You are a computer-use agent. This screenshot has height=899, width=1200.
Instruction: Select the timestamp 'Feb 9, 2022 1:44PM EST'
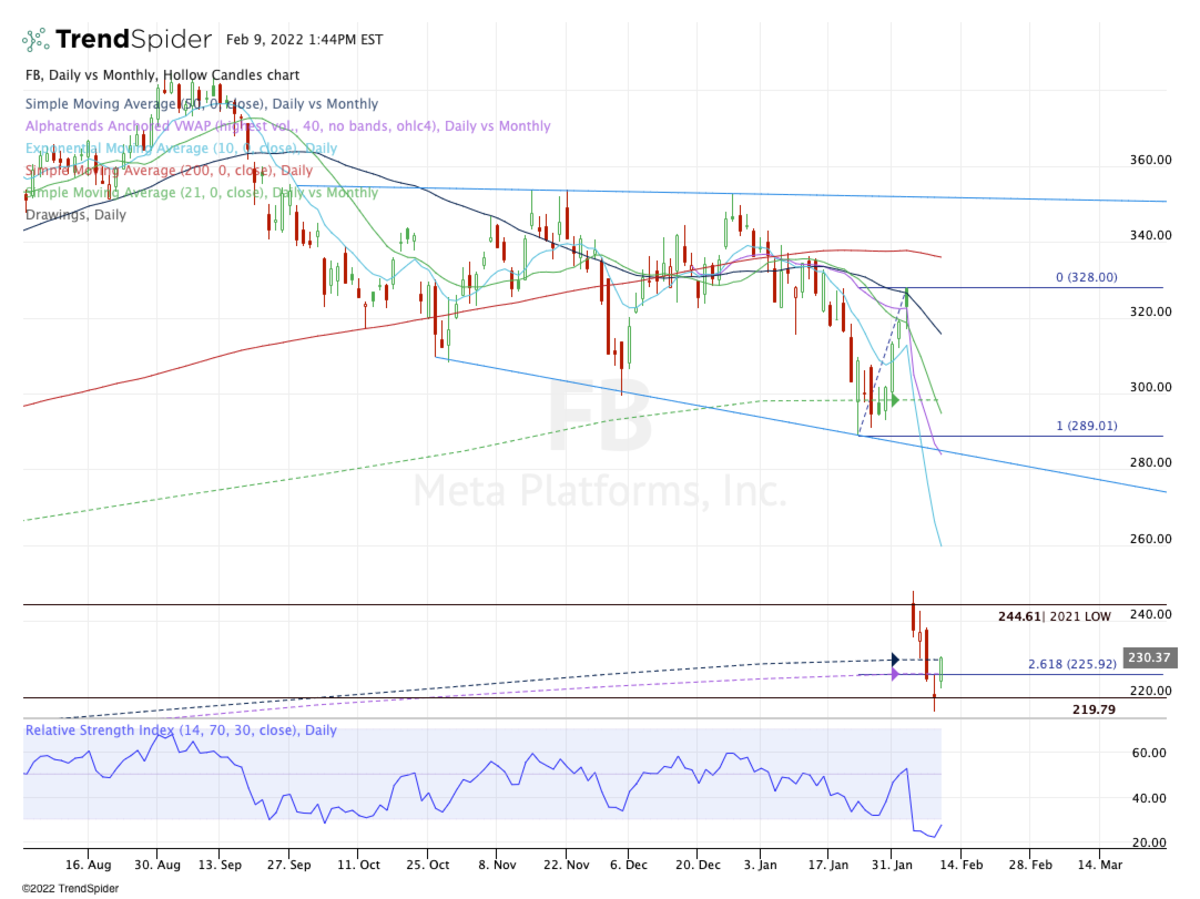305,40
